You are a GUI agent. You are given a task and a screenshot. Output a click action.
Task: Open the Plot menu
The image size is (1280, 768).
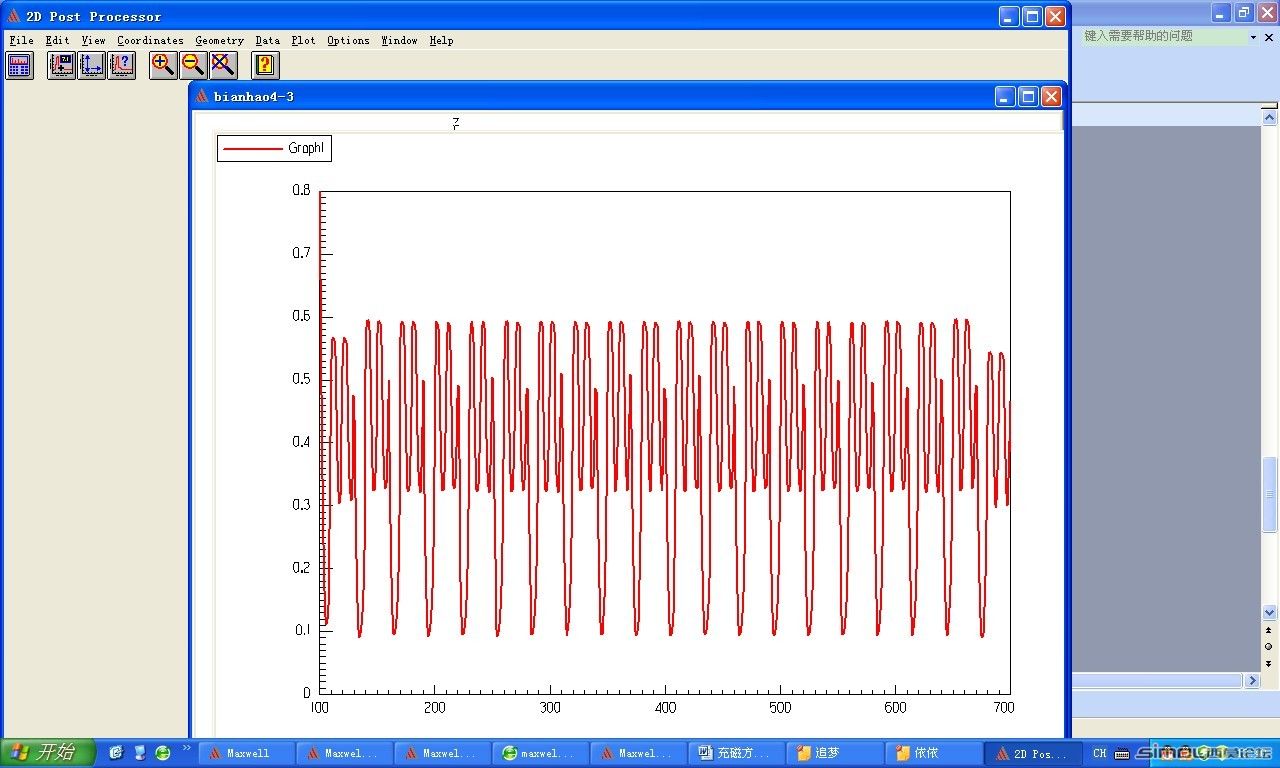point(303,41)
